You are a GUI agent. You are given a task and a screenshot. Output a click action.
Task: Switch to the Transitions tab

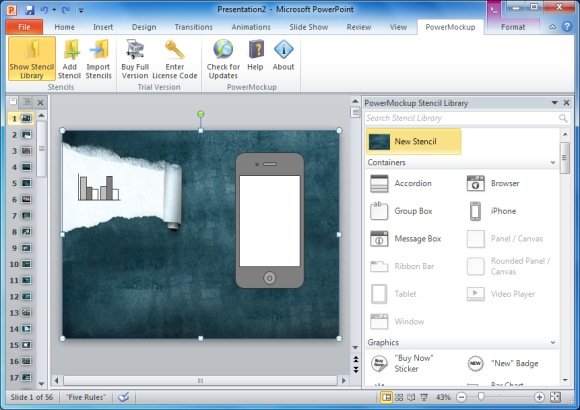[x=193, y=27]
